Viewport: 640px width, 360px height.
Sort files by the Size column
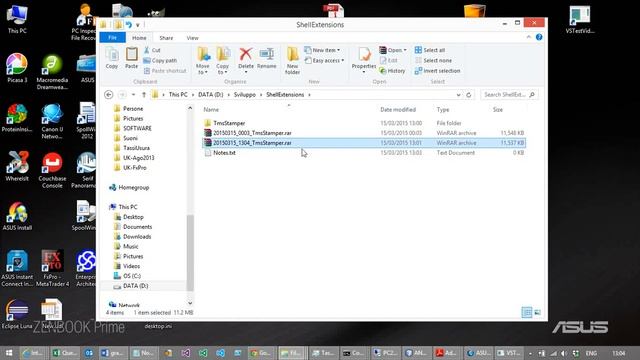pyautogui.click(x=498, y=109)
